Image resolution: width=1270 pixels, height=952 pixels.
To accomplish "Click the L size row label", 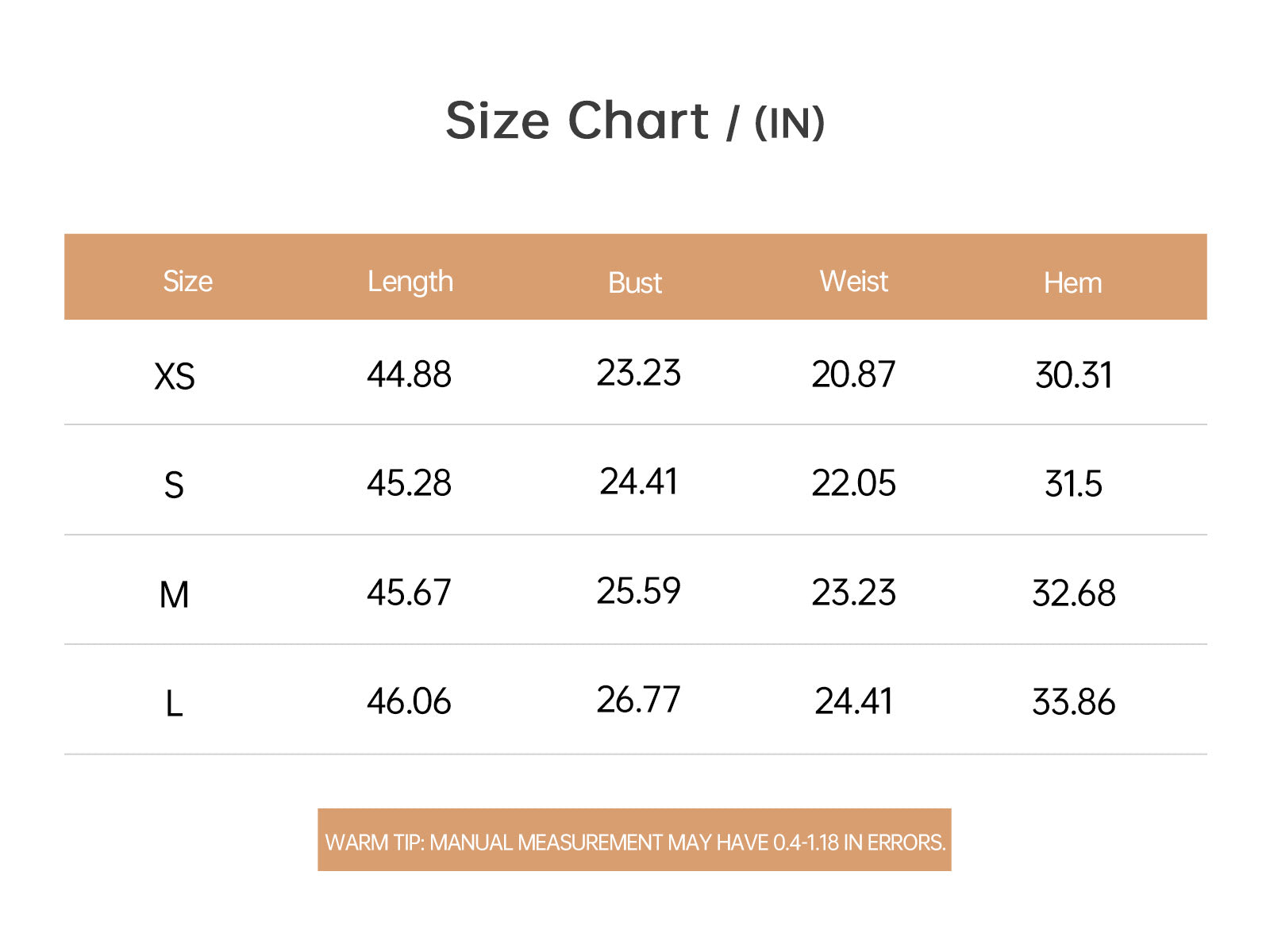I will coord(174,704).
